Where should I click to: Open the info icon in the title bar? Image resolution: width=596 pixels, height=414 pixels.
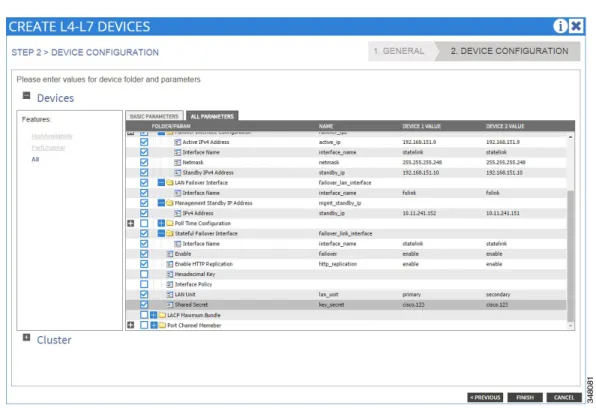pos(560,26)
